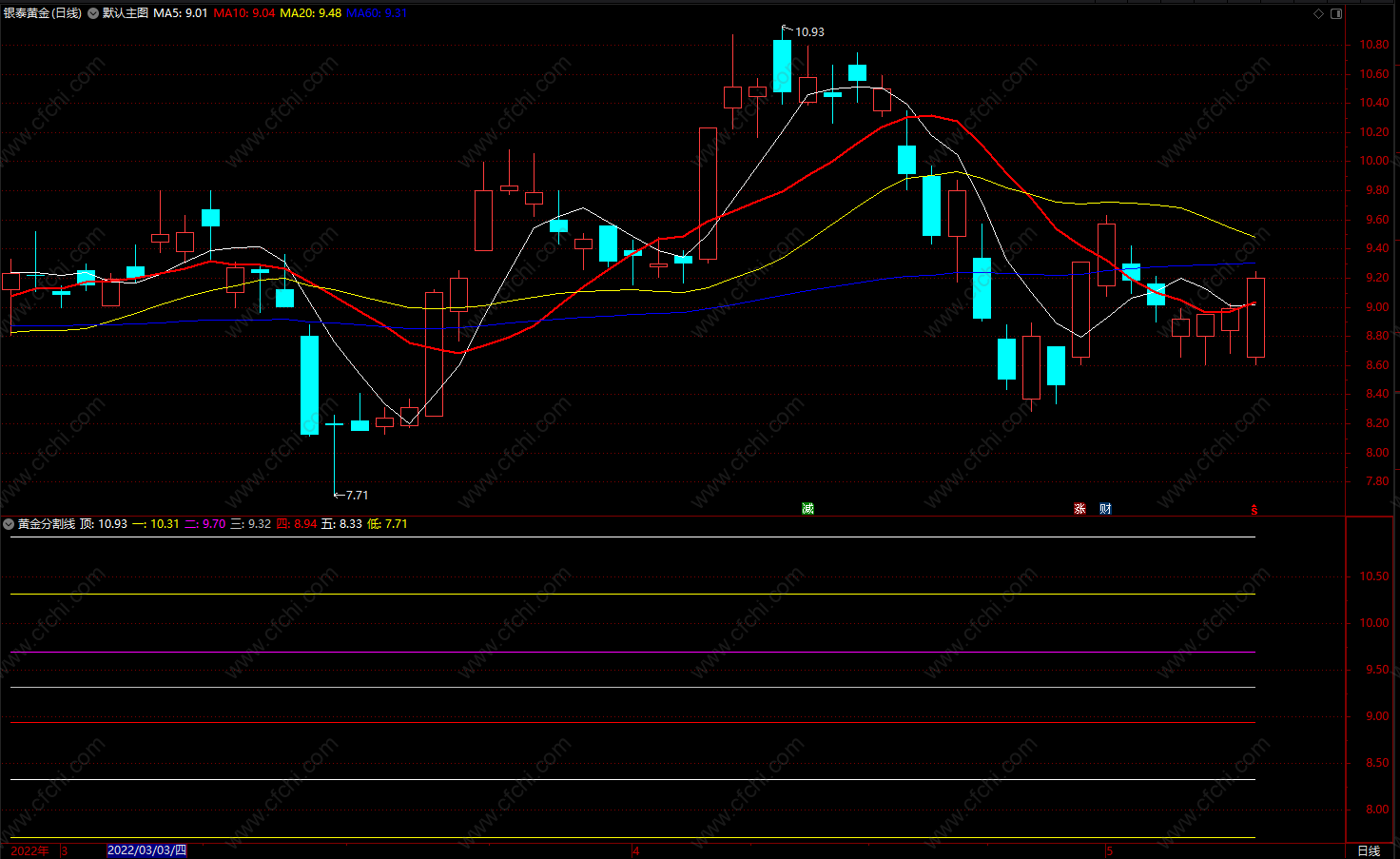Click the 9.00 main chart price axis label

1376,307
